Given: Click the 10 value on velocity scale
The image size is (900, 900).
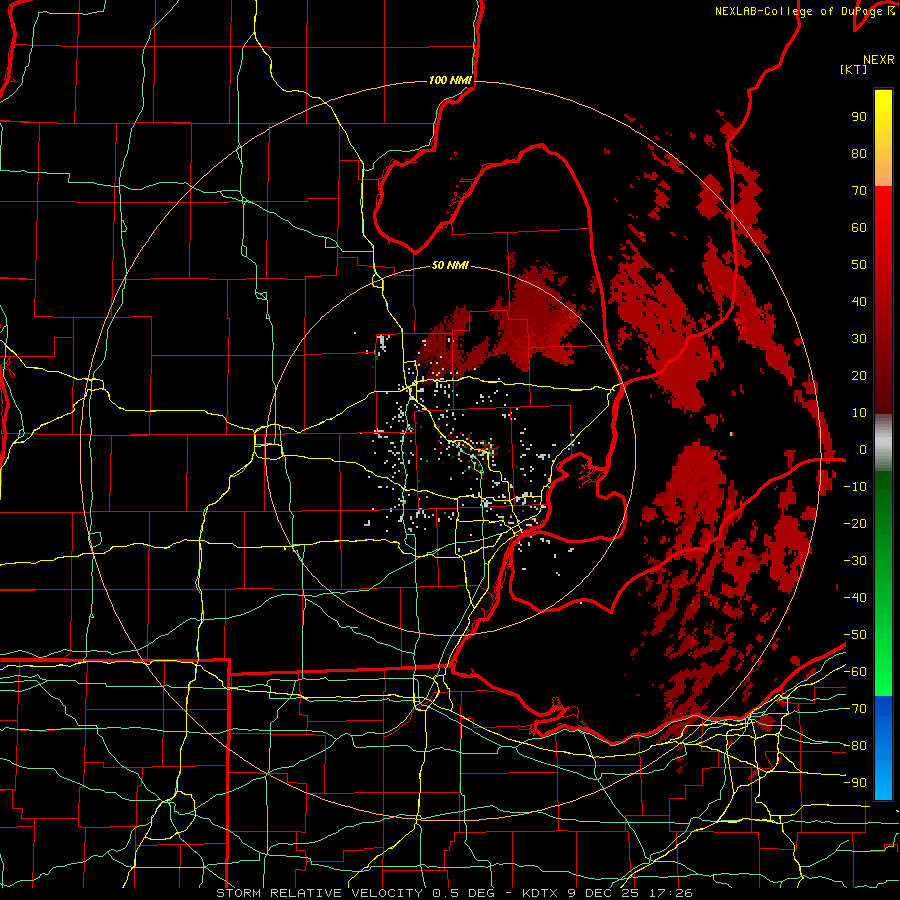Looking at the screenshot, I should pyautogui.click(x=859, y=413).
